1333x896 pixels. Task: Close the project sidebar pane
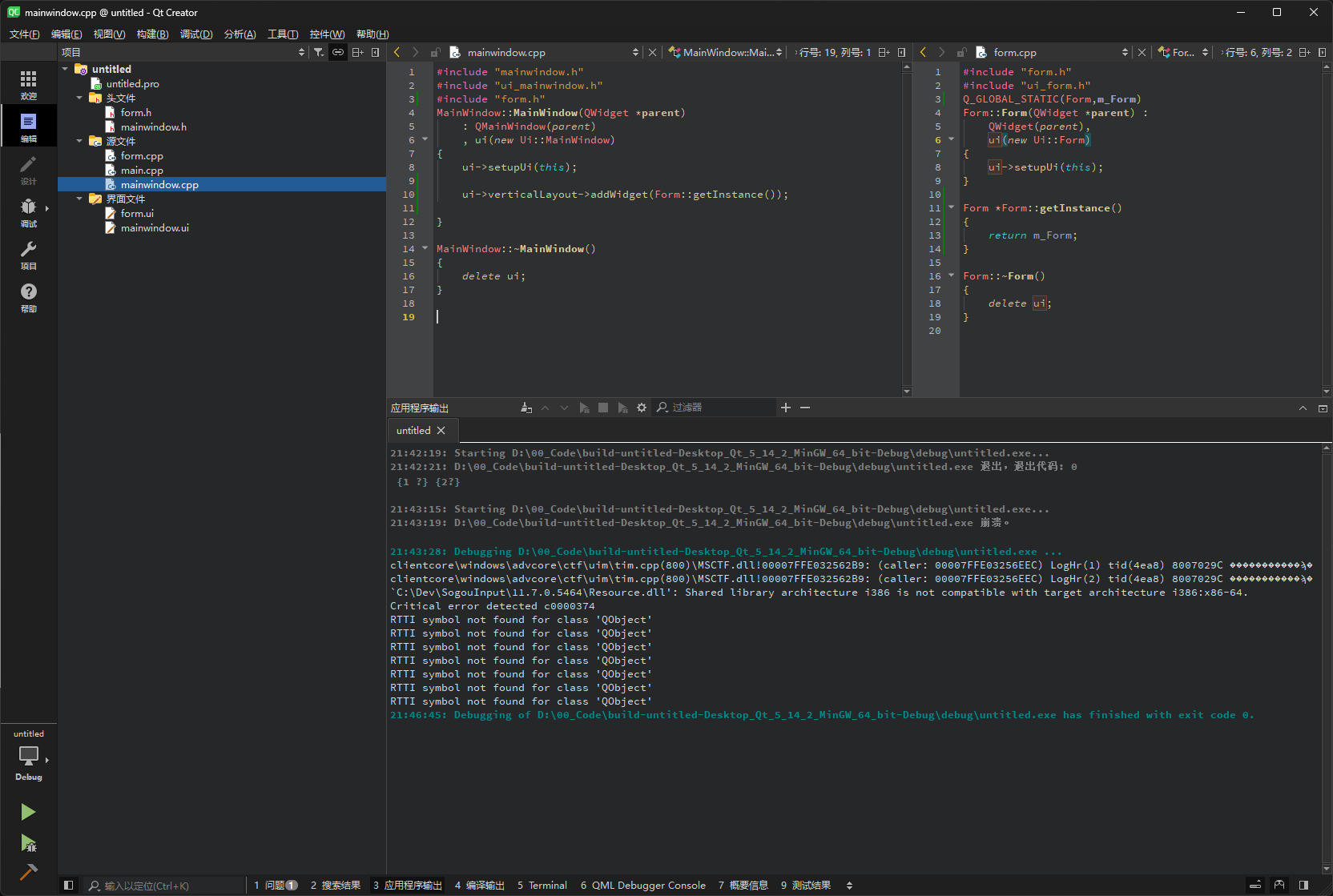click(375, 52)
